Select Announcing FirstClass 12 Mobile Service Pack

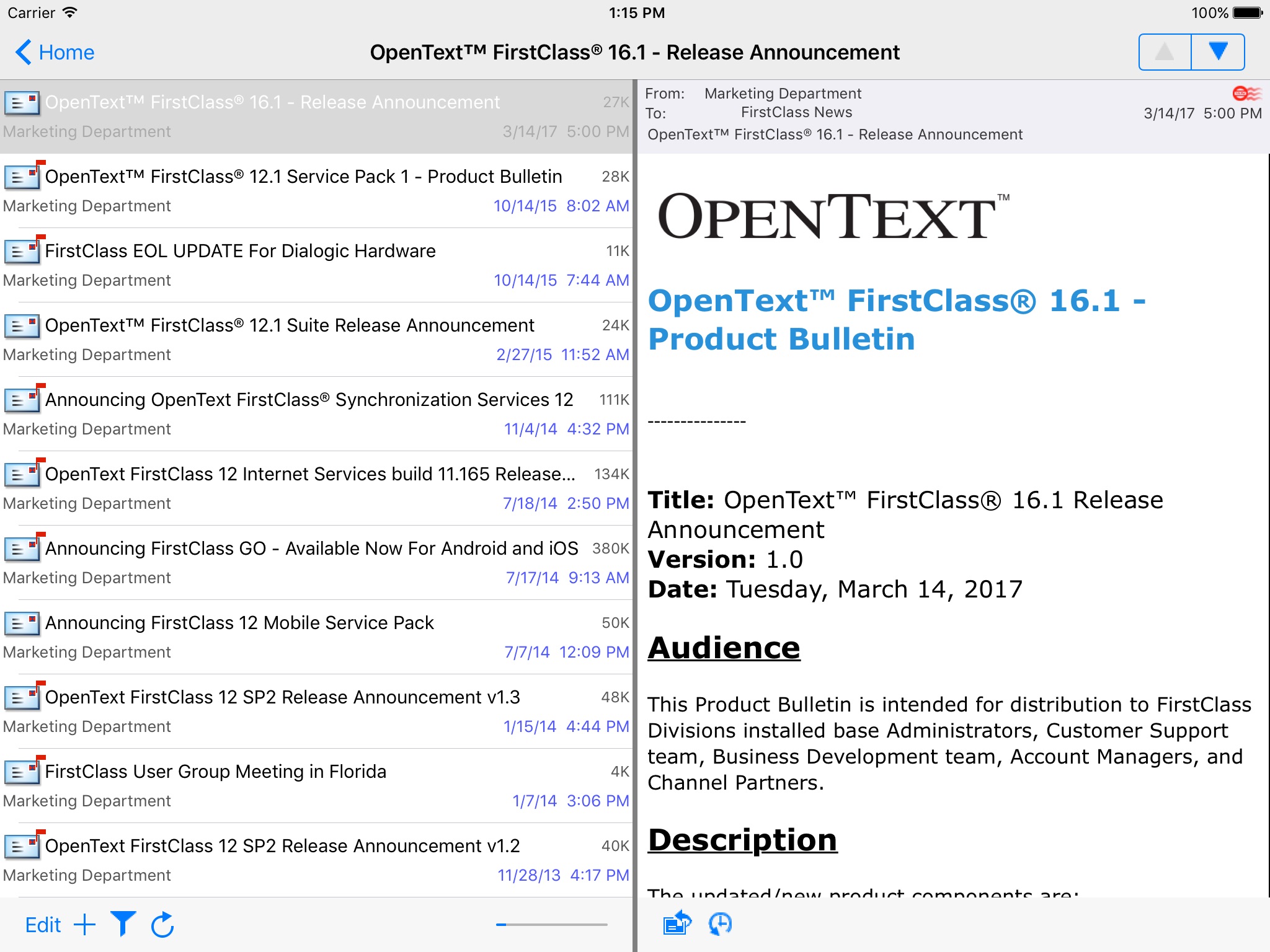(x=239, y=623)
